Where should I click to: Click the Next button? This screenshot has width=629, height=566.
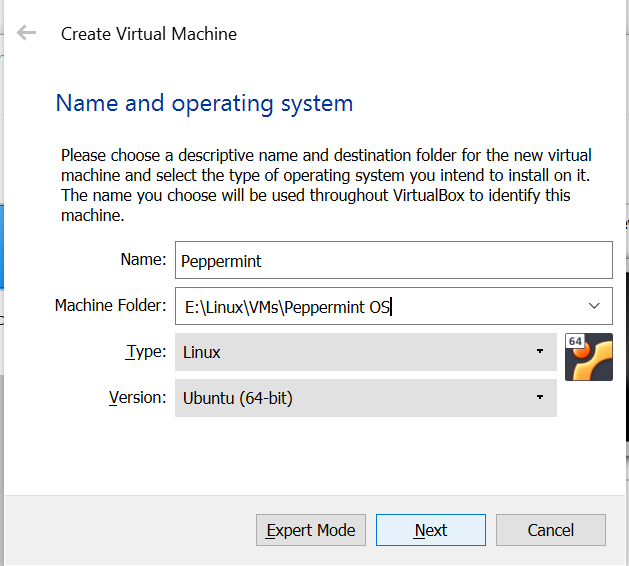click(430, 530)
